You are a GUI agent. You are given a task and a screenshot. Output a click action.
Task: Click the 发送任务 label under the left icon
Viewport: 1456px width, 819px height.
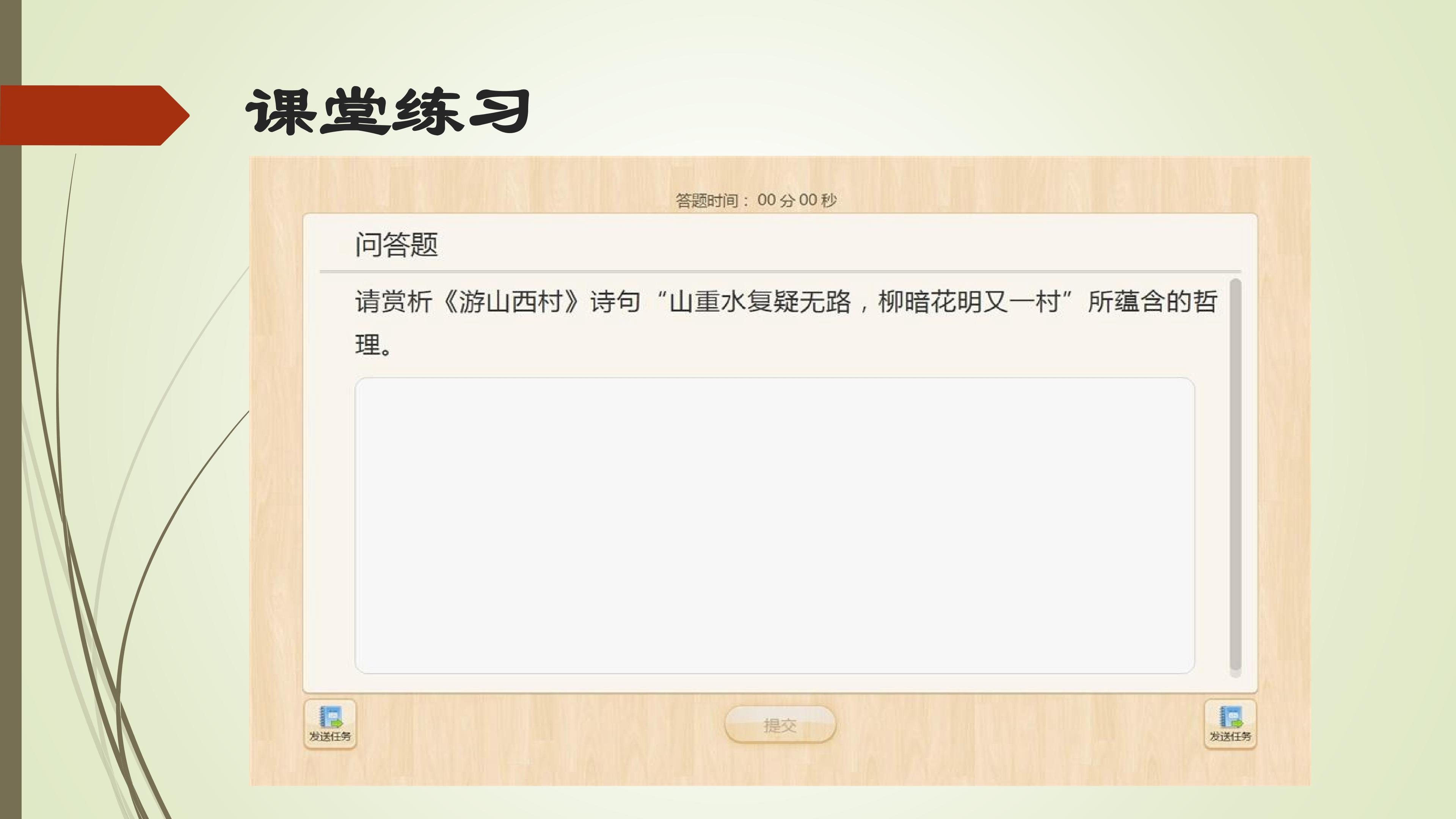click(330, 736)
